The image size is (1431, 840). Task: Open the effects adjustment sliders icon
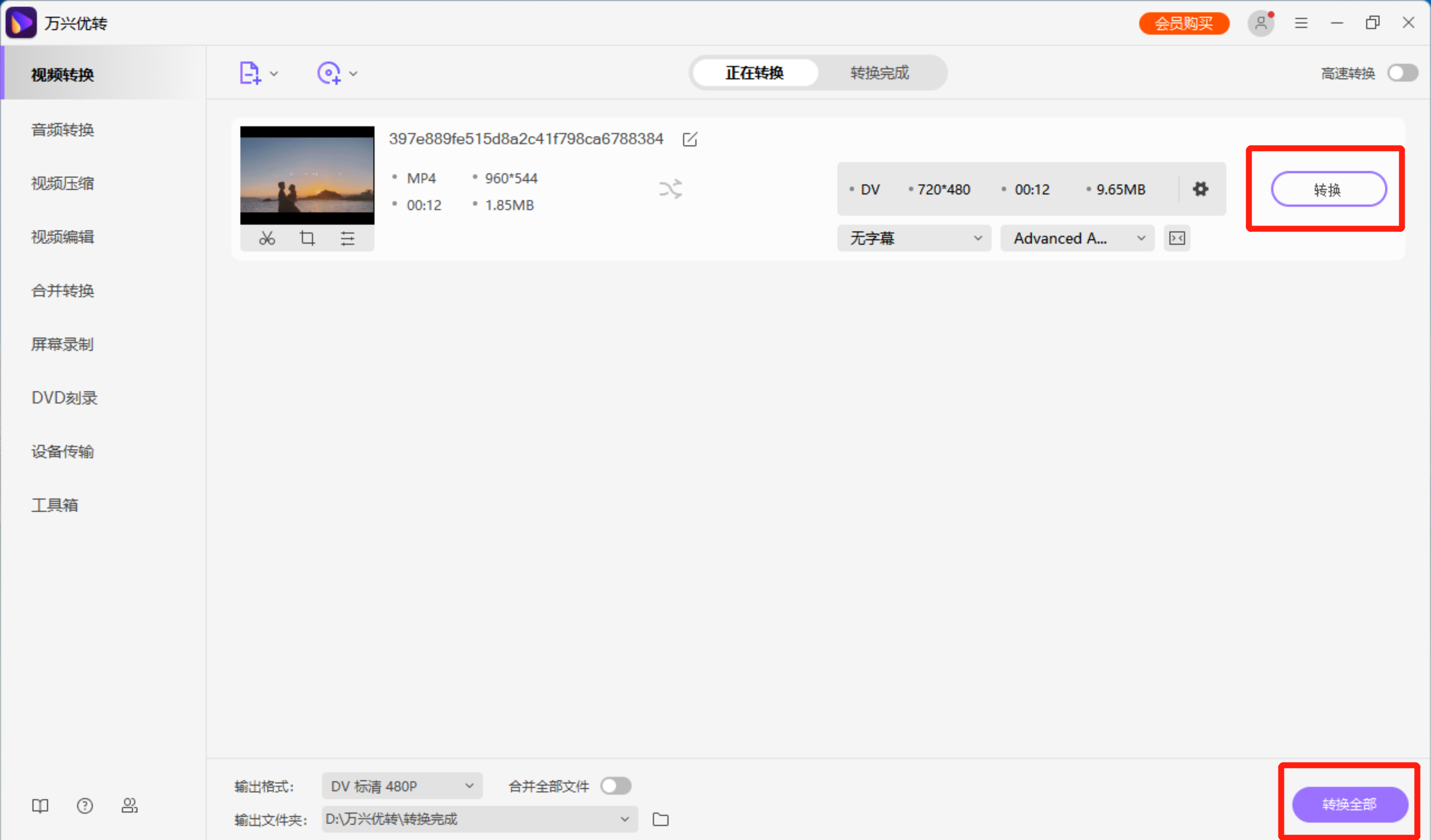[x=347, y=238]
